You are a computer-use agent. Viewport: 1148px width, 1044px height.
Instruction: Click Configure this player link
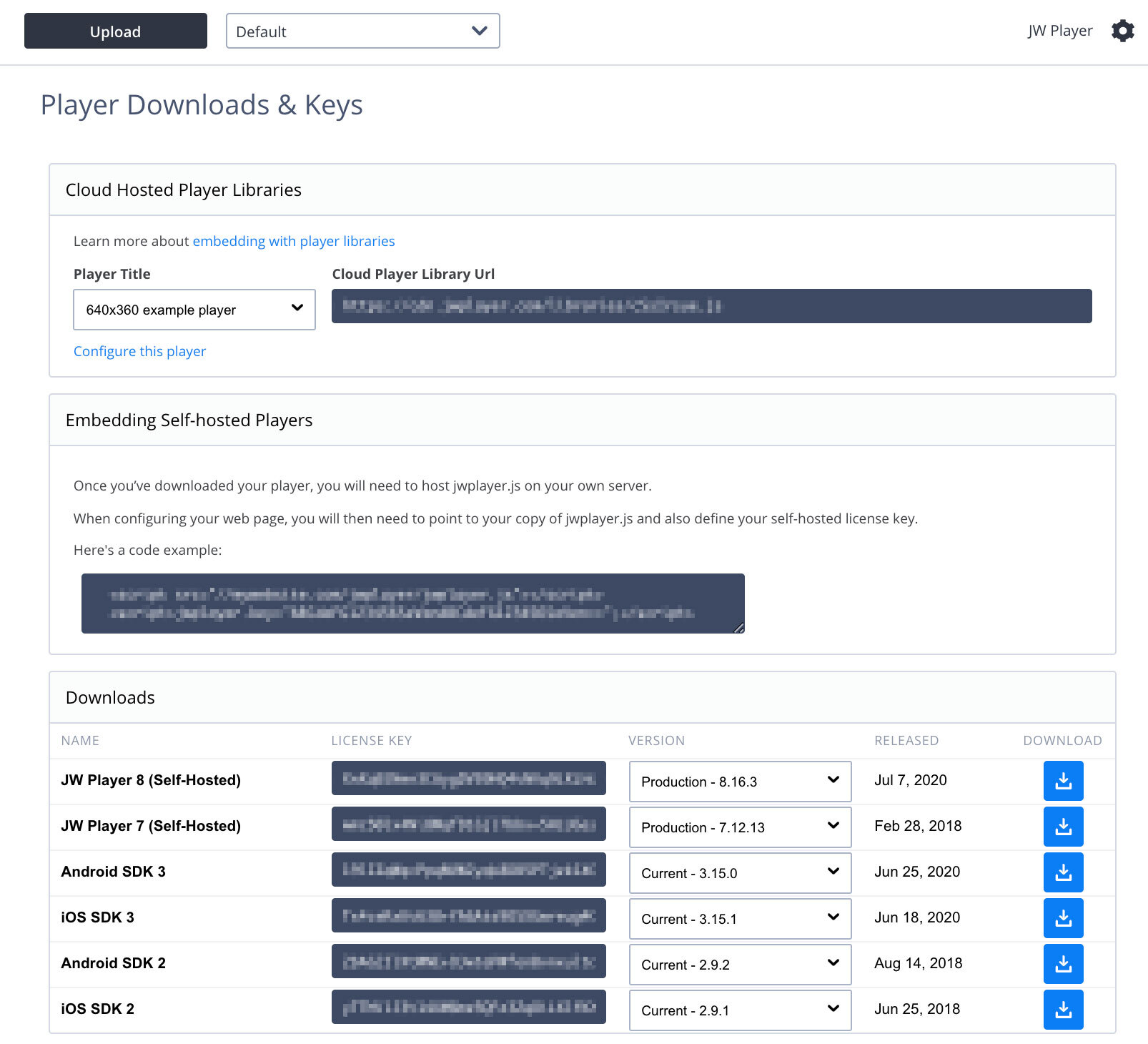click(139, 351)
